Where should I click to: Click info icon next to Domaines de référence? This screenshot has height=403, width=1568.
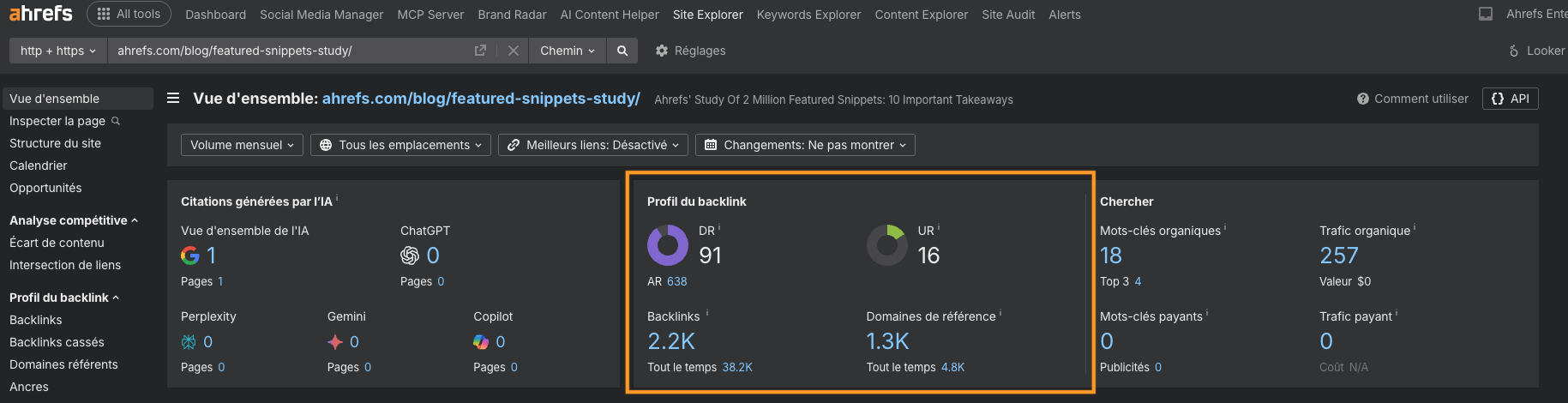pyautogui.click(x=1000, y=312)
